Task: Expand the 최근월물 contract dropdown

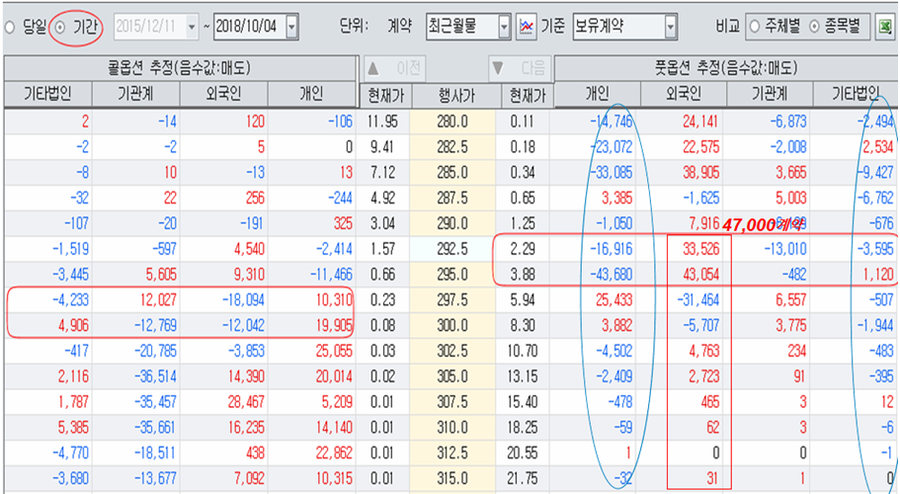Action: click(x=503, y=27)
